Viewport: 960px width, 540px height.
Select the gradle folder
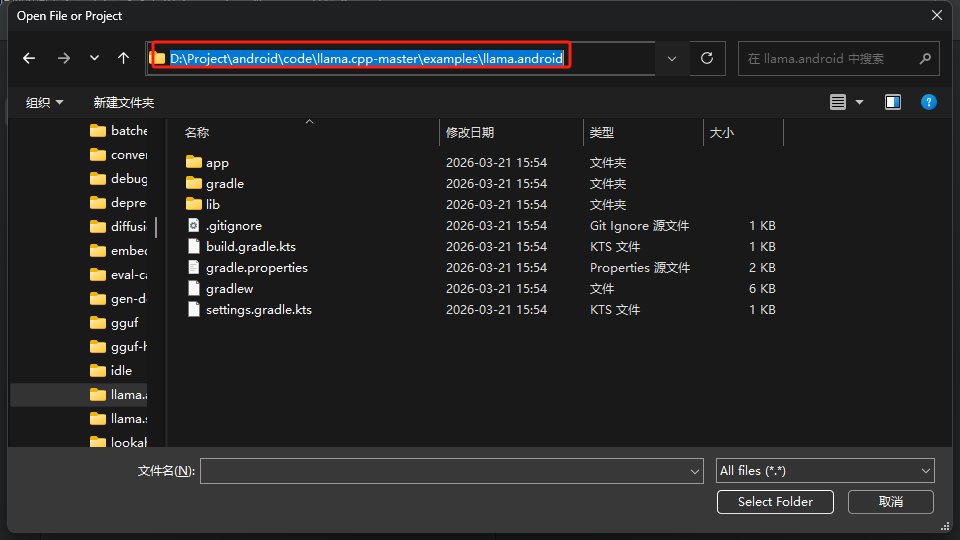pos(225,184)
